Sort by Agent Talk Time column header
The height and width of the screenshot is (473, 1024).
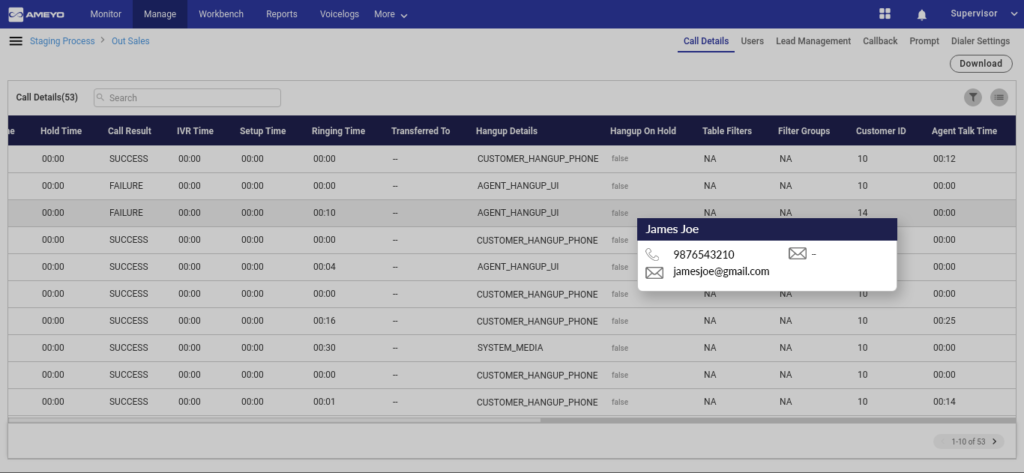pos(964,131)
